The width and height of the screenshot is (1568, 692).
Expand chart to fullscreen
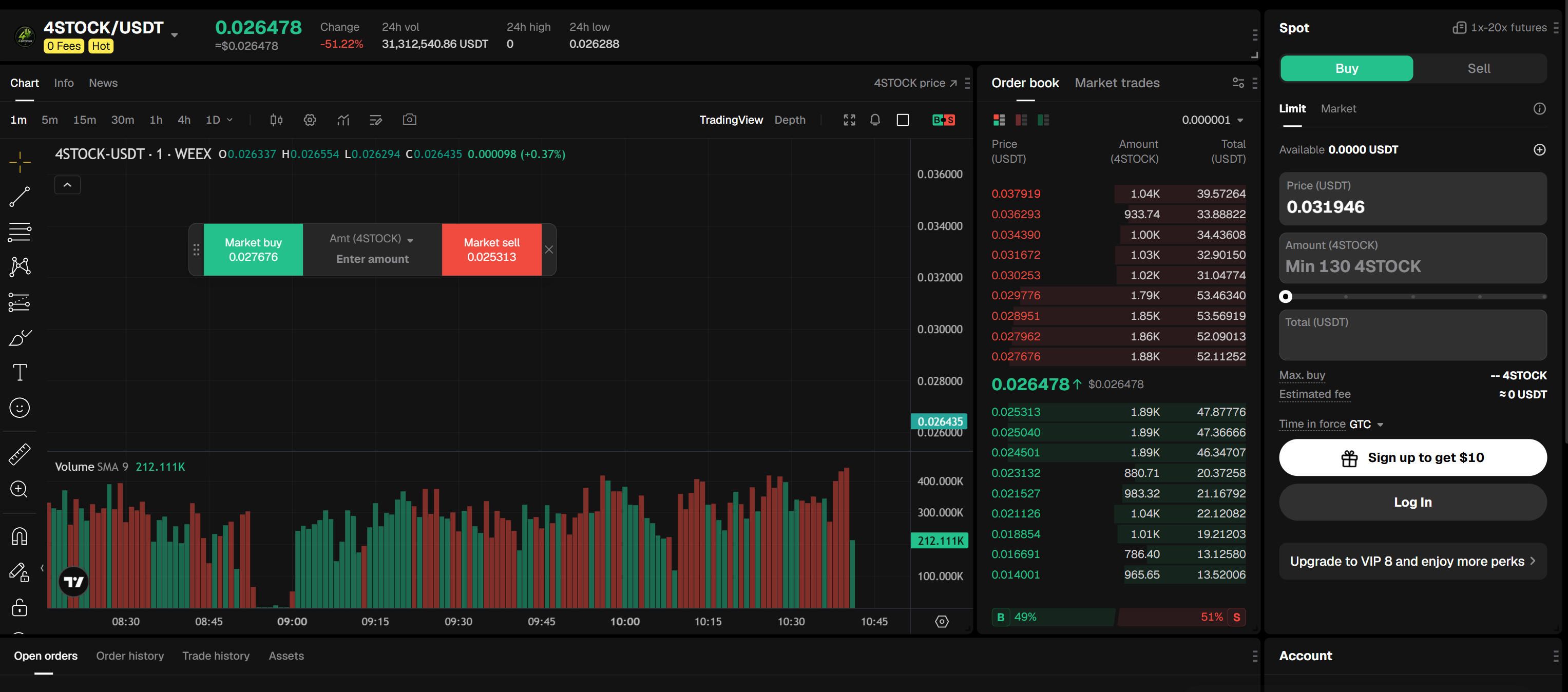click(x=849, y=120)
